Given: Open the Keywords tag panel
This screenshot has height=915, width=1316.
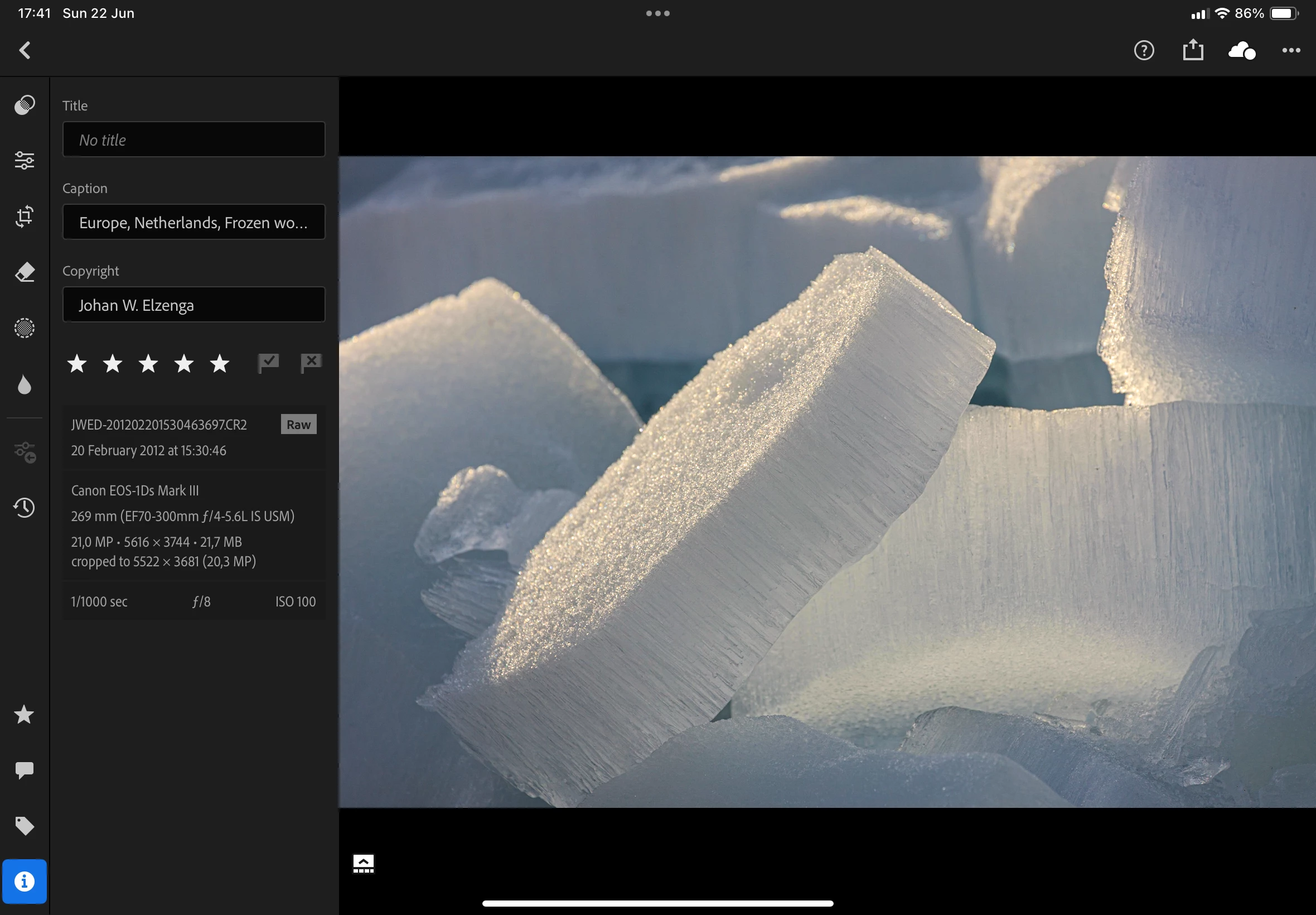Looking at the screenshot, I should tap(24, 826).
